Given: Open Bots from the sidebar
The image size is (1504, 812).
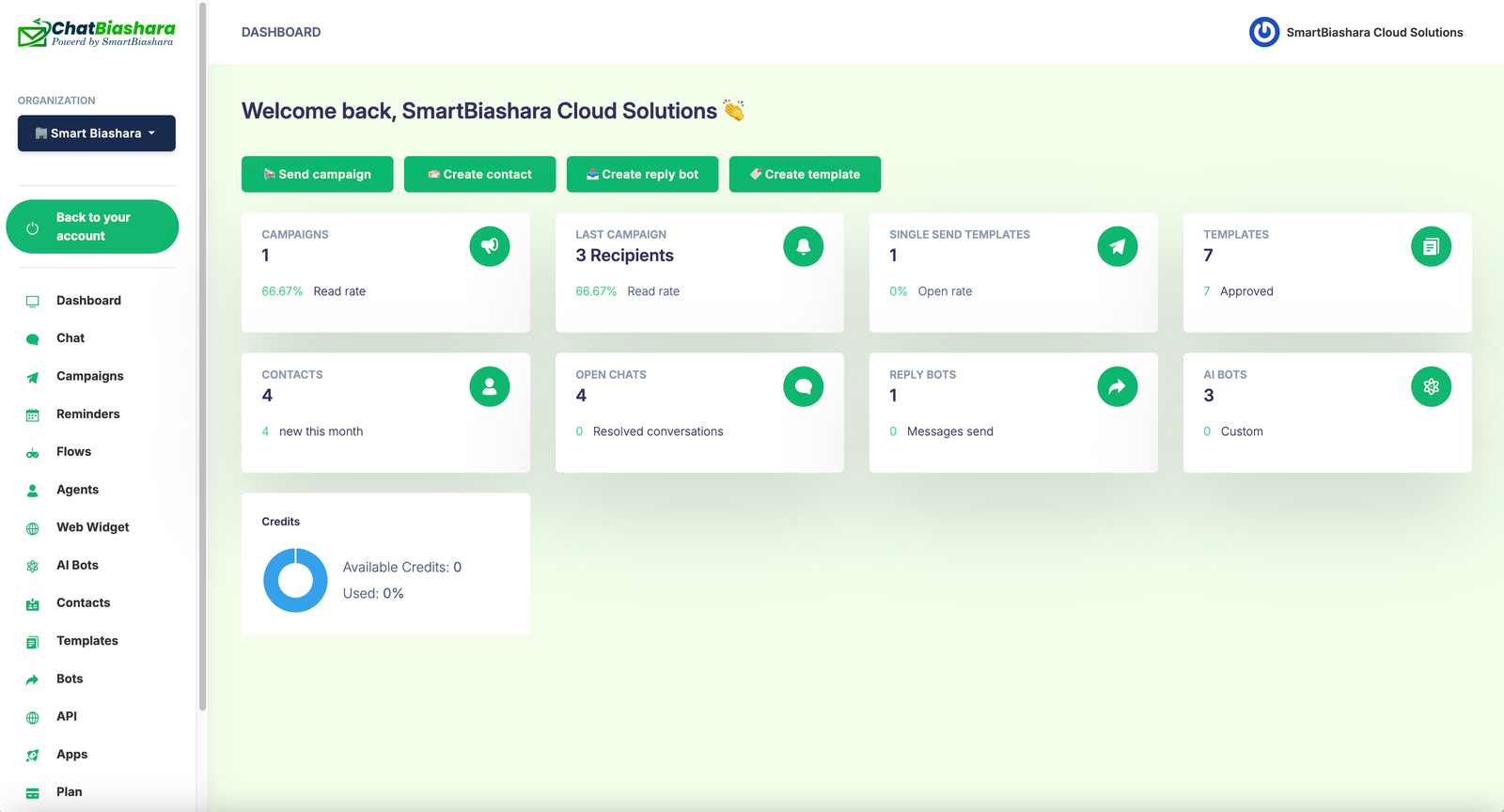Looking at the screenshot, I should (x=70, y=679).
